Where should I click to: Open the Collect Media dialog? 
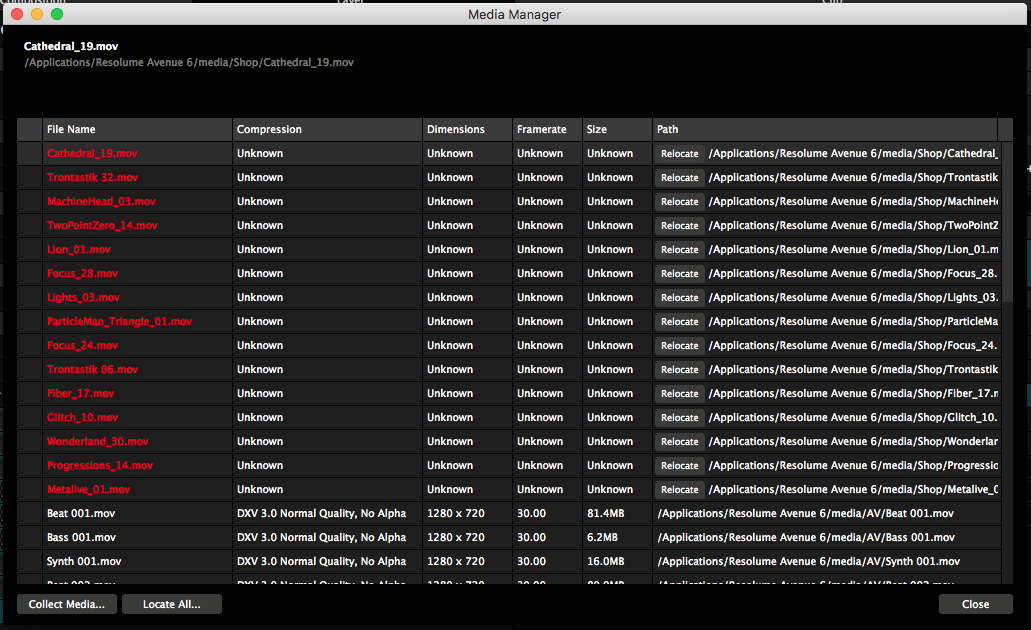[x=66, y=604]
